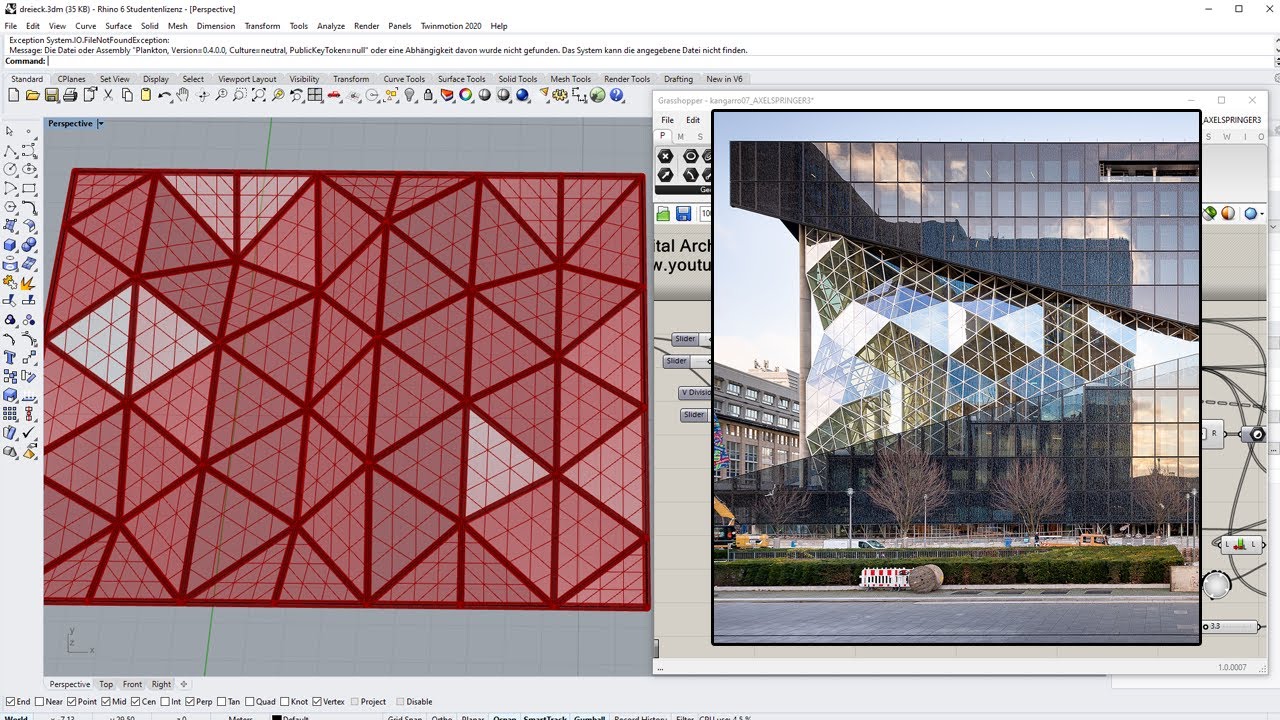The width and height of the screenshot is (1280, 720).
Task: Select the Text T tool in left sidebar
Action: (10, 358)
